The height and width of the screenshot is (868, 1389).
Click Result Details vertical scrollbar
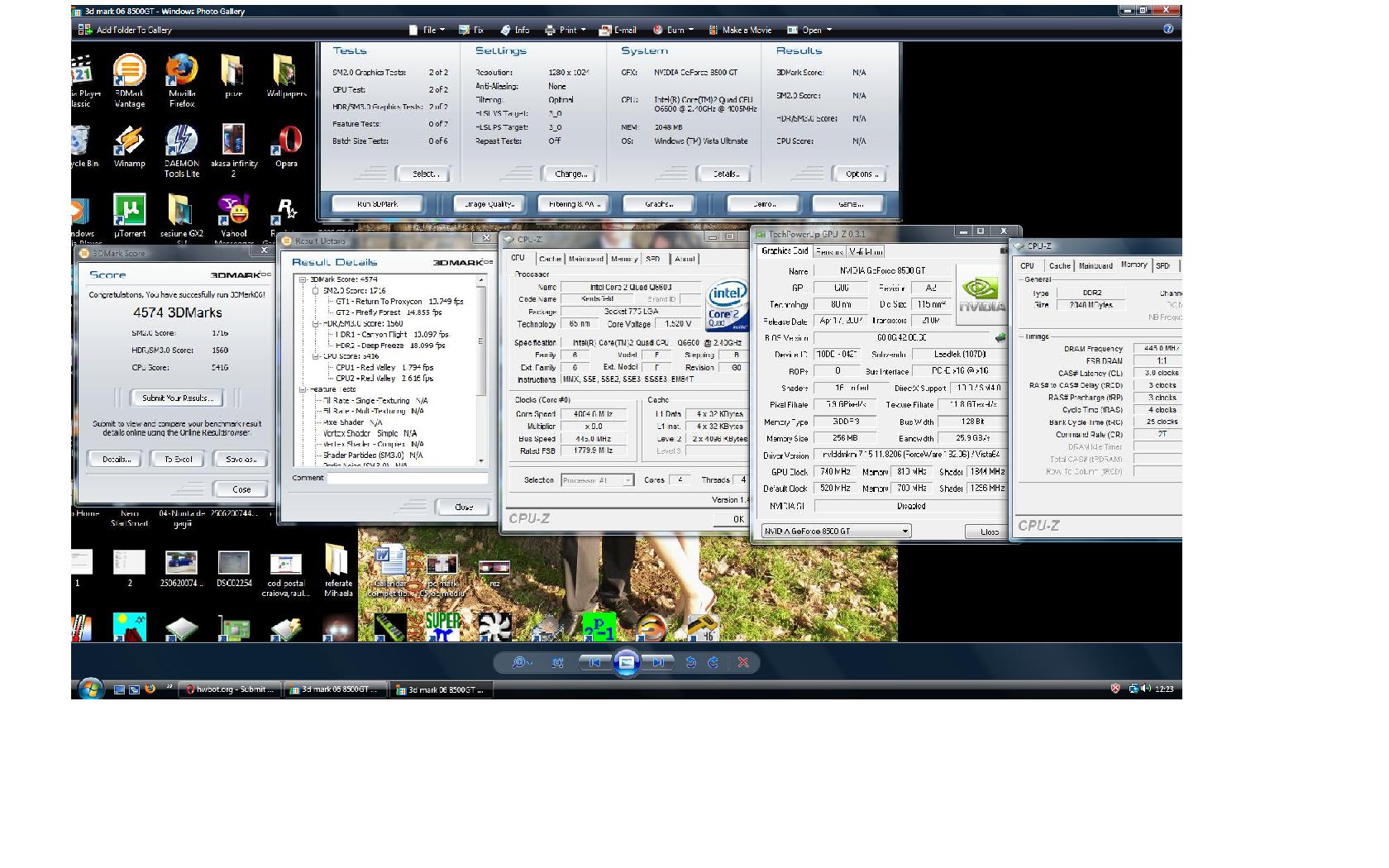click(481, 370)
